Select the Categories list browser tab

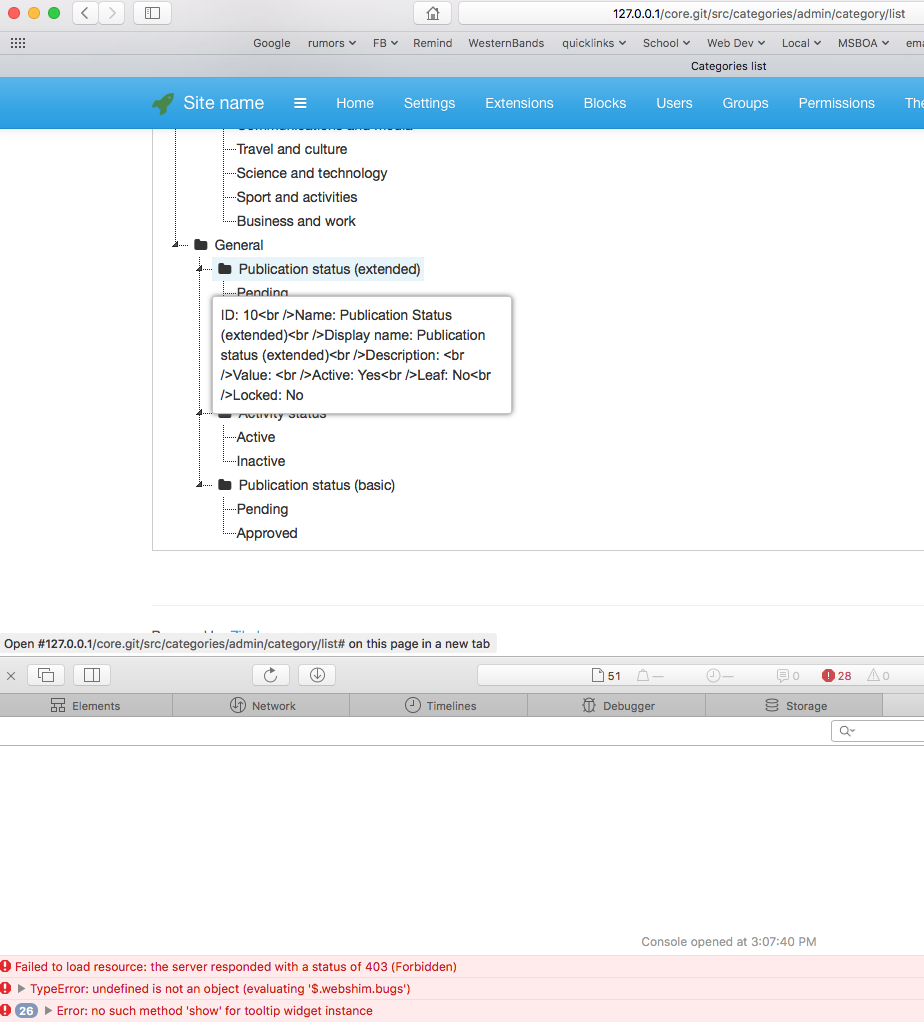pos(728,66)
